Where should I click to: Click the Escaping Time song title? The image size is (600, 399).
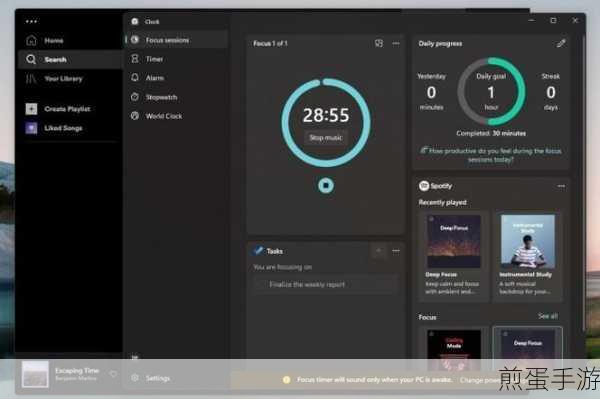(77, 370)
